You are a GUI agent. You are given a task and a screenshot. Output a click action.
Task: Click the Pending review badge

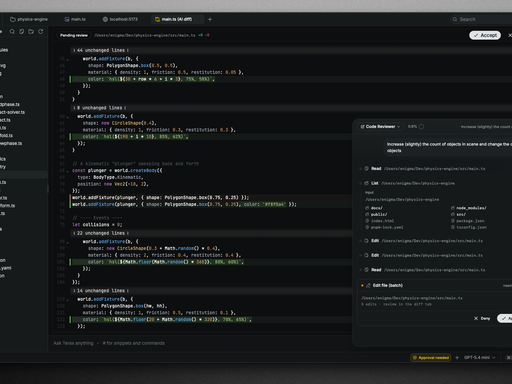74,35
